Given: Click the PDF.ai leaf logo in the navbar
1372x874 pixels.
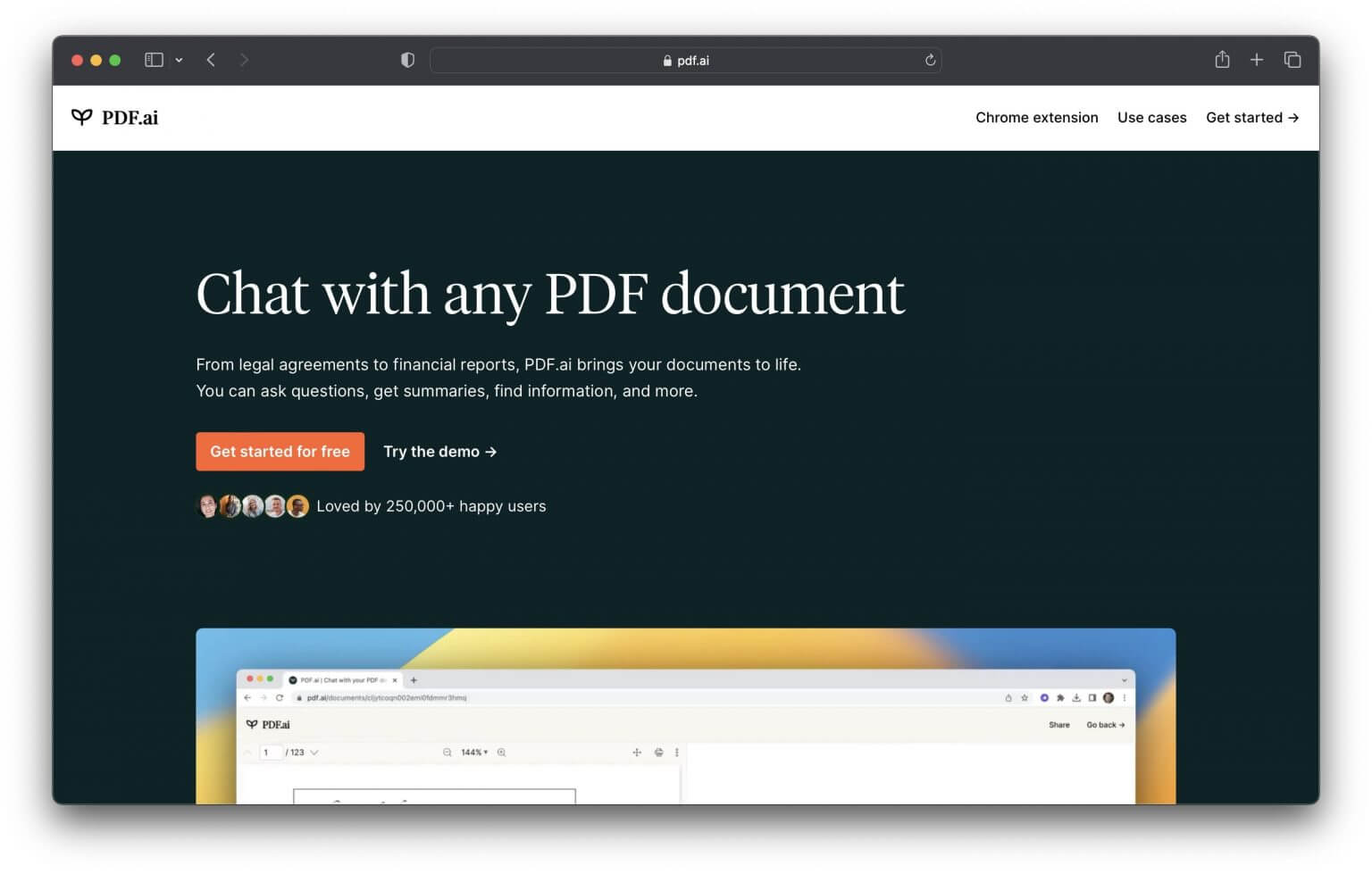Looking at the screenshot, I should coord(80,116).
